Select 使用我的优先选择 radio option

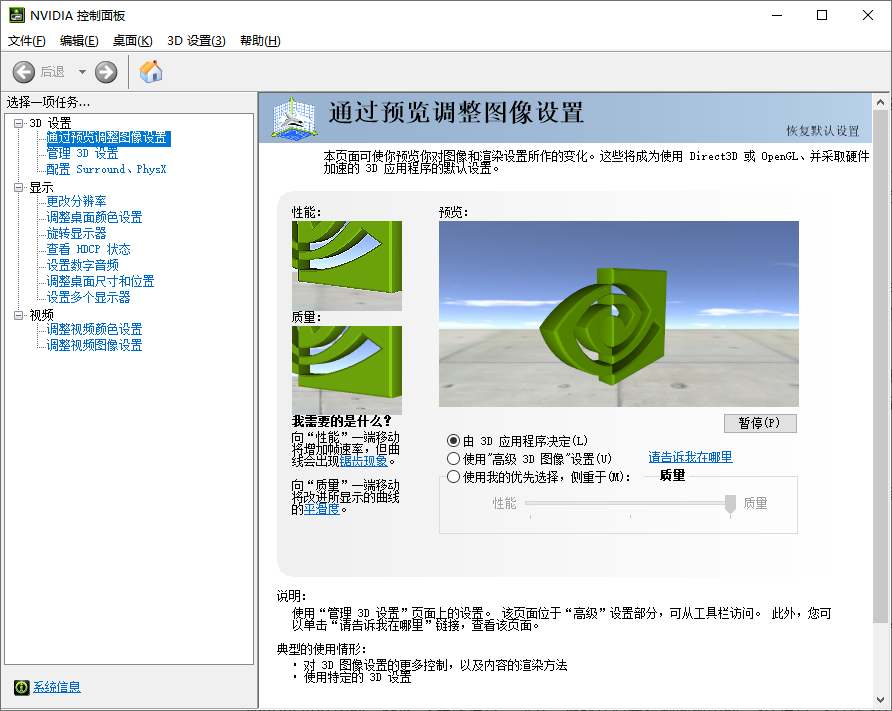[453, 477]
